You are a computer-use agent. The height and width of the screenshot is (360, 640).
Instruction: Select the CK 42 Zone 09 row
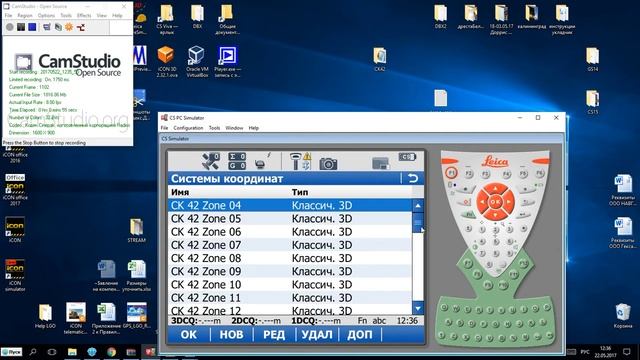(290, 271)
